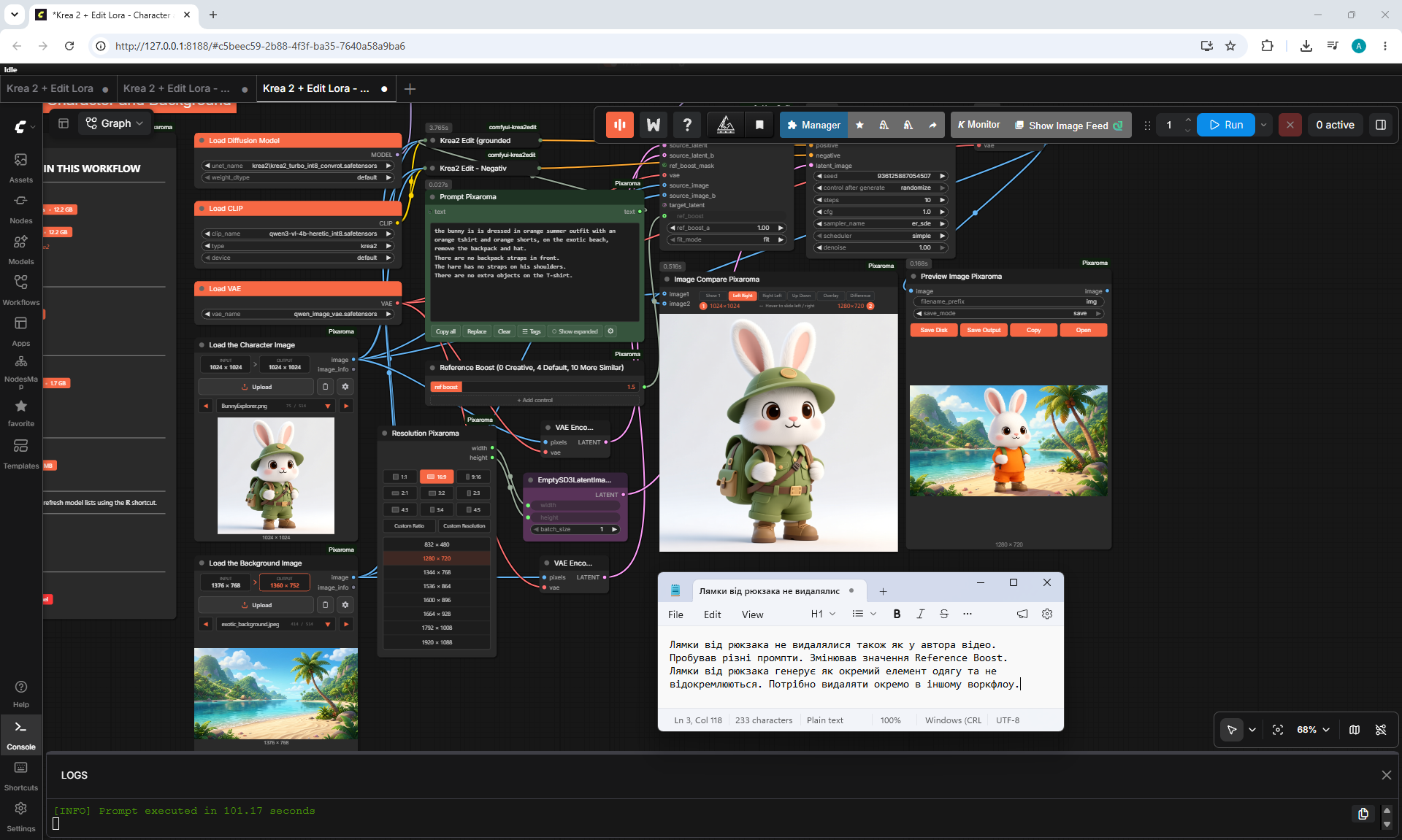The width and height of the screenshot is (1402, 840).
Task: Open the H1 heading dropdown in Notepad
Action: tap(823, 614)
